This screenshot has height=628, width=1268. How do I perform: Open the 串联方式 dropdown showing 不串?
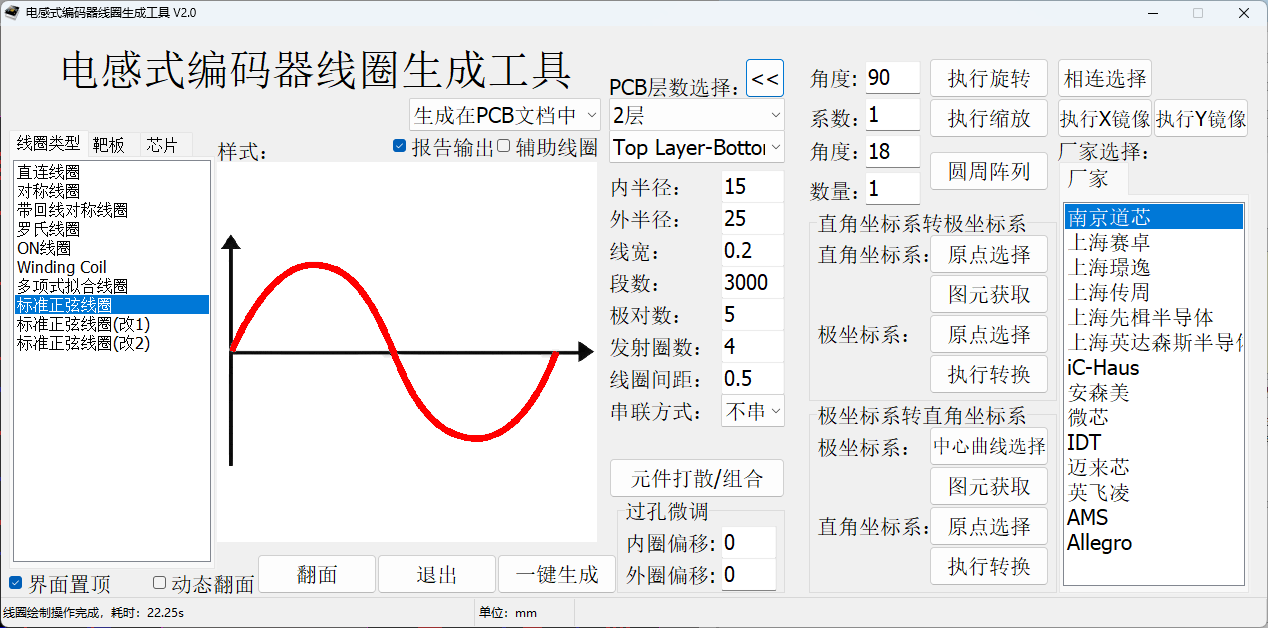[x=752, y=410]
